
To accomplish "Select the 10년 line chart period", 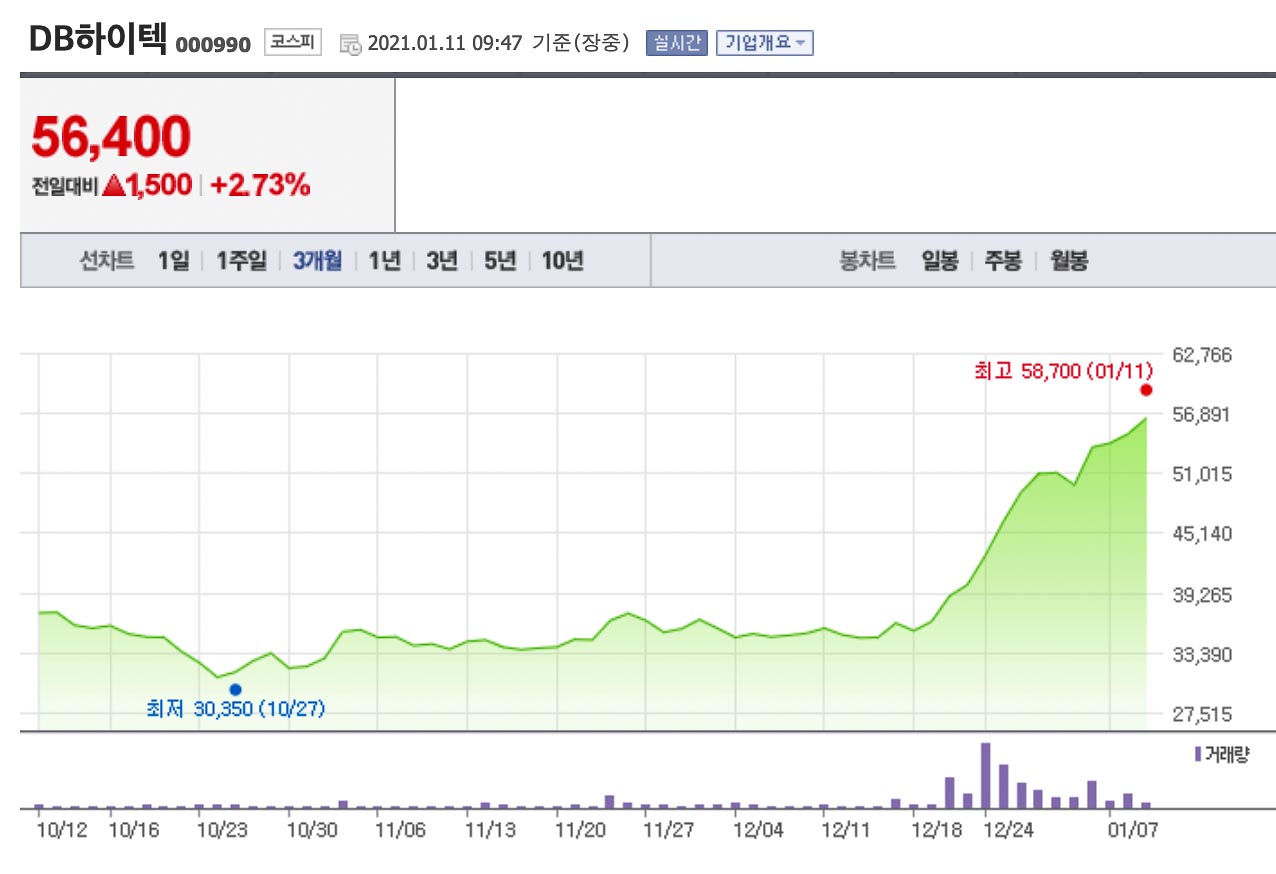I will point(562,261).
